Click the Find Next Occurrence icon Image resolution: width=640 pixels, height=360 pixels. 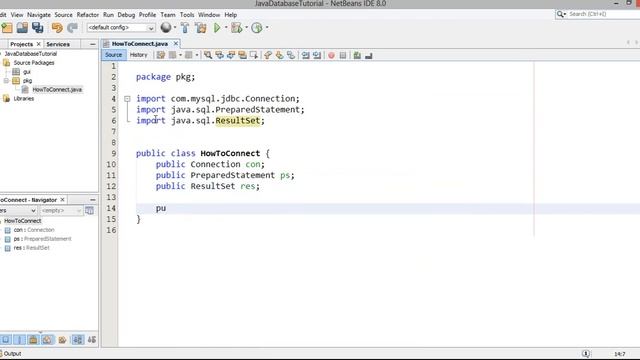pyautogui.click(x=231, y=55)
